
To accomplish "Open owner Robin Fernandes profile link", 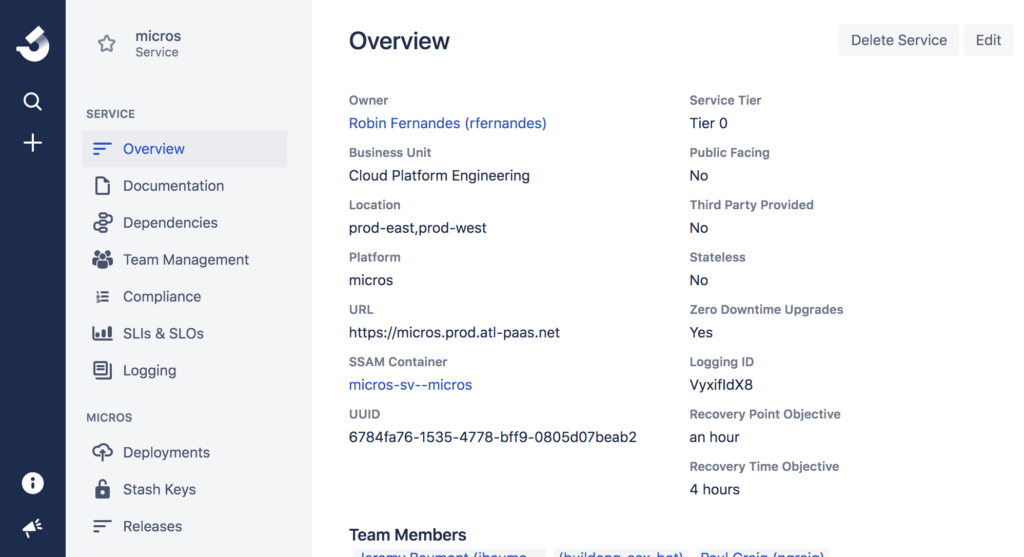I will tap(447, 123).
